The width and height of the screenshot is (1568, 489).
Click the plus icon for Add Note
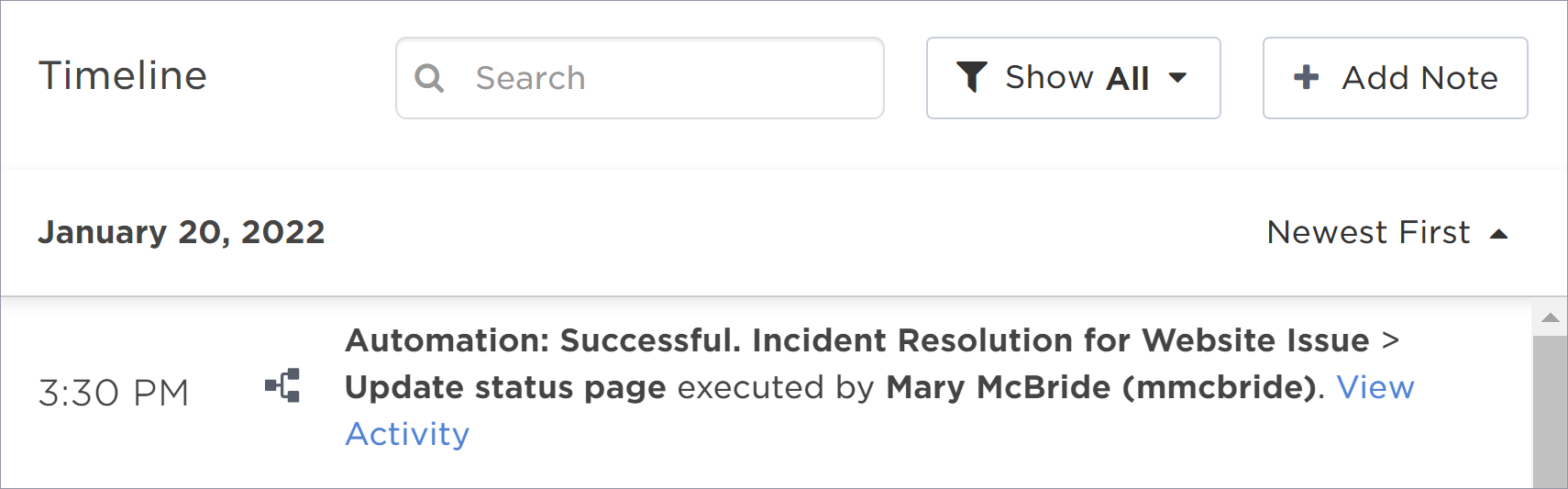coord(1307,77)
